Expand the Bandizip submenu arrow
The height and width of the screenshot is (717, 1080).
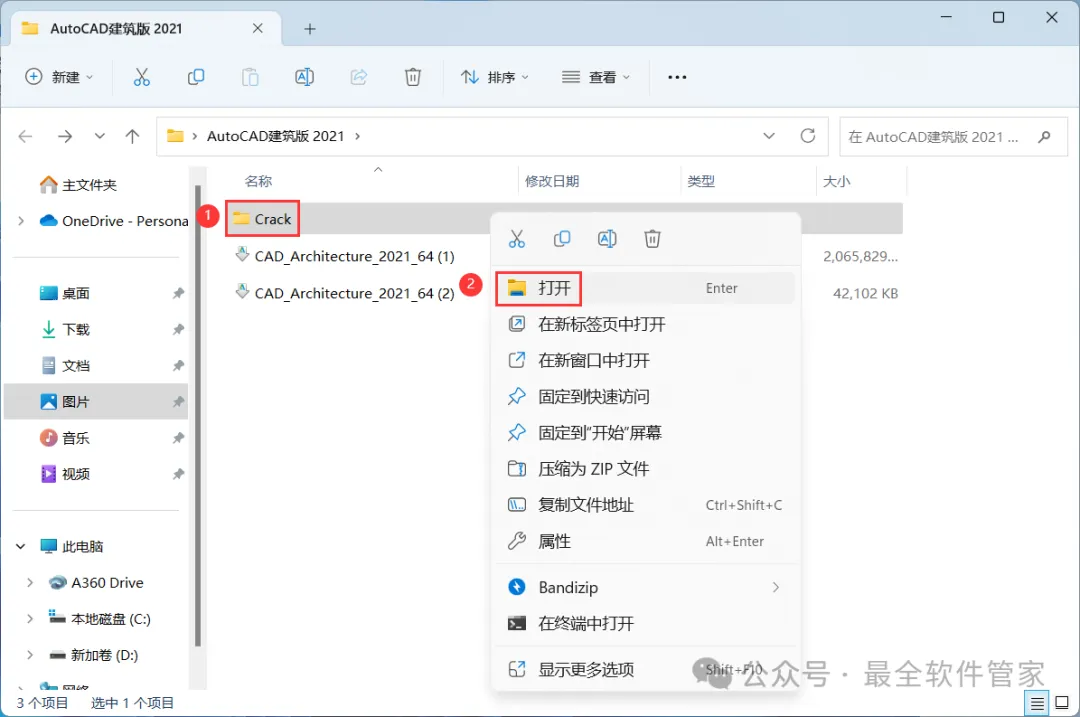(x=776, y=588)
